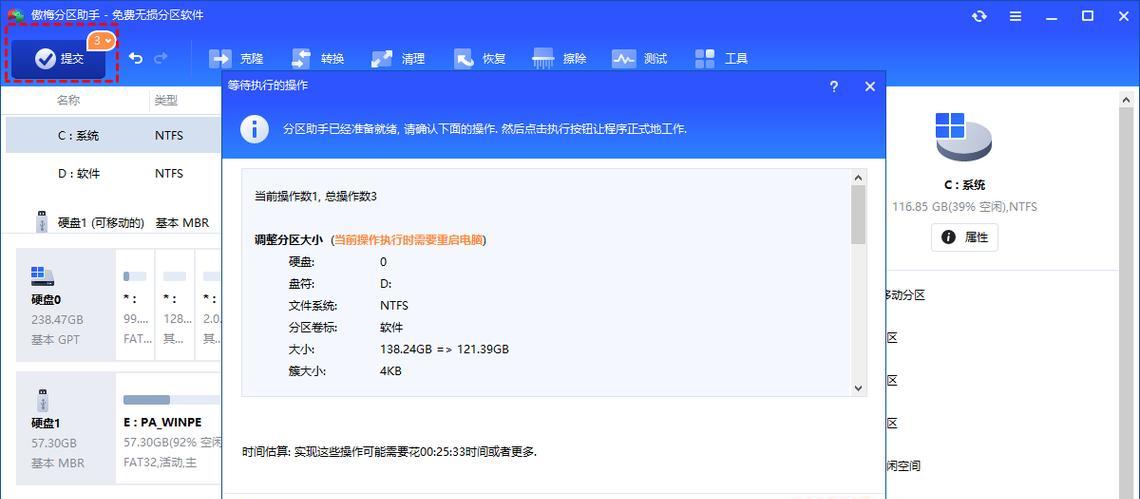Image resolution: width=1140 pixels, height=499 pixels.
Task: Click the 138.24GB => 121.39GB size value
Action: tap(444, 349)
